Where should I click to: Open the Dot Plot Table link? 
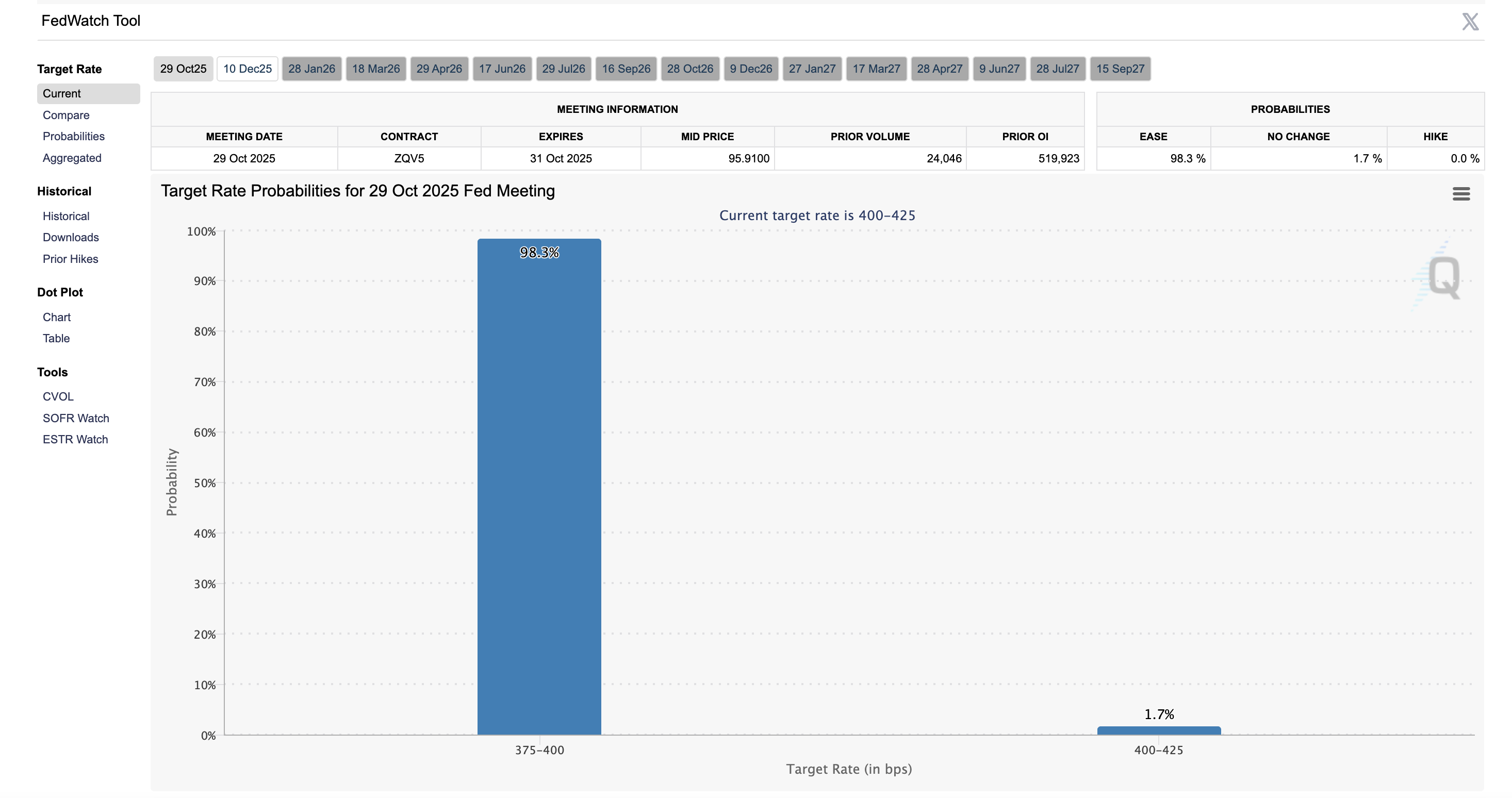(x=56, y=338)
